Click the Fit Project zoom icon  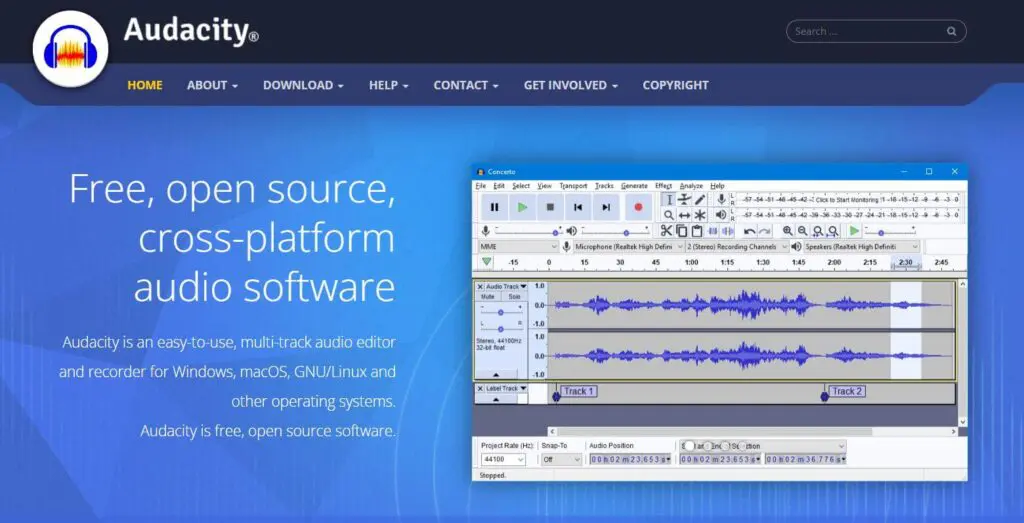(x=833, y=230)
